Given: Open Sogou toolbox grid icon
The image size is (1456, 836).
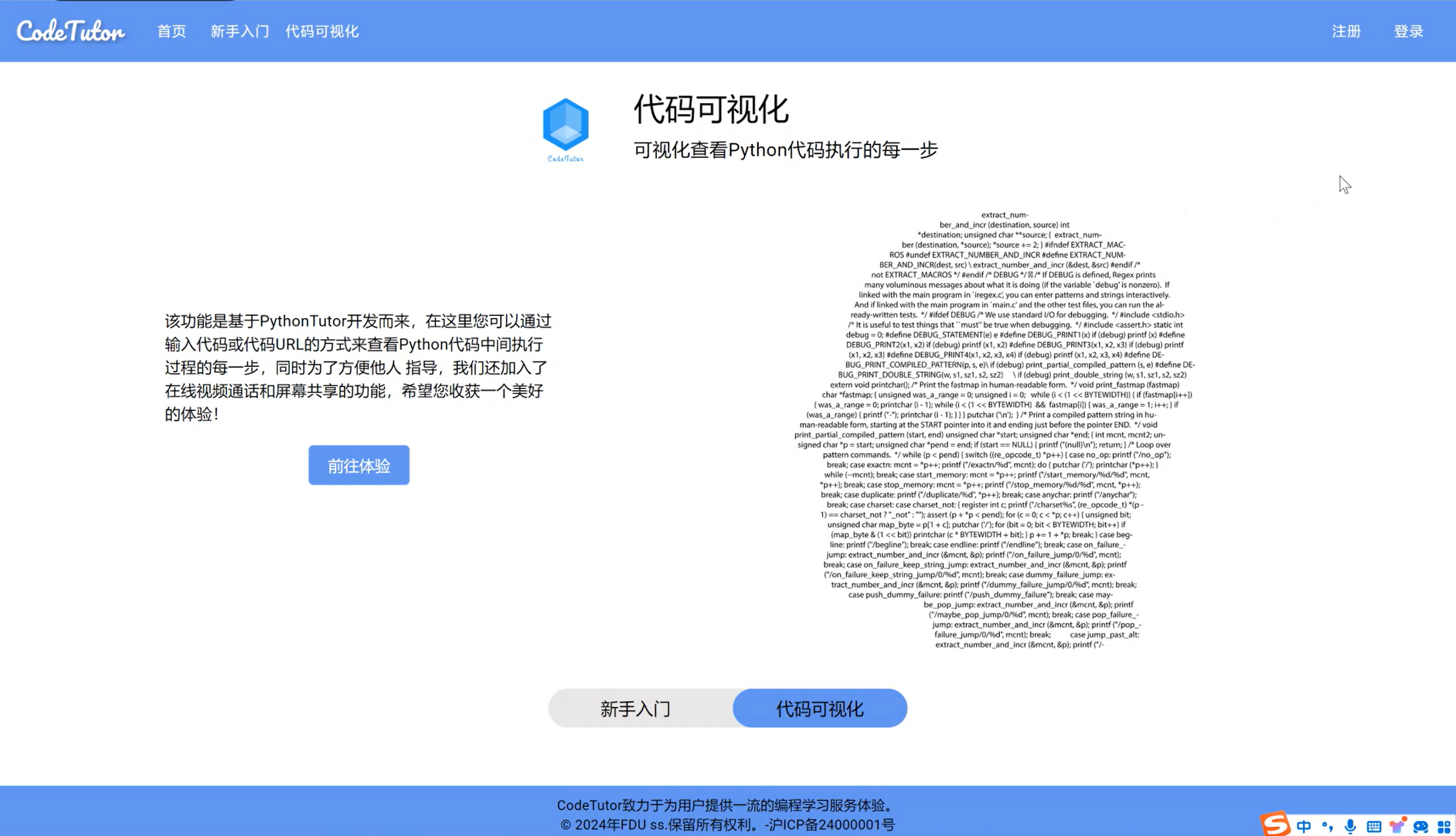Looking at the screenshot, I should tap(1444, 826).
